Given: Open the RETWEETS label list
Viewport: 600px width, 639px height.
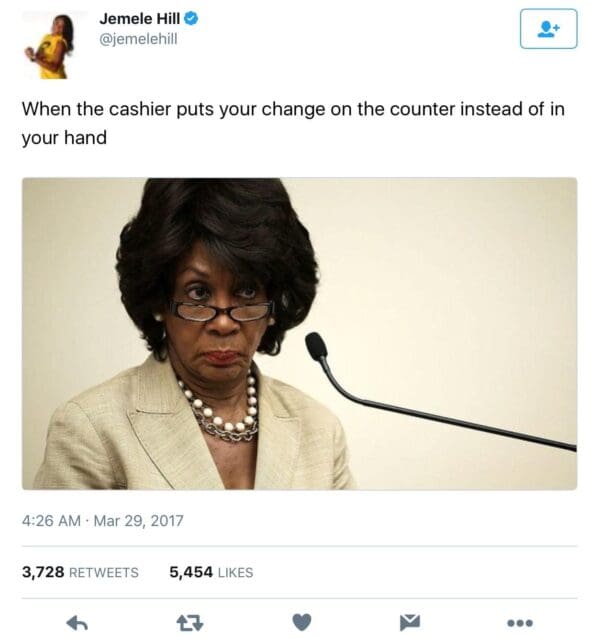Looking at the screenshot, I should [104, 573].
